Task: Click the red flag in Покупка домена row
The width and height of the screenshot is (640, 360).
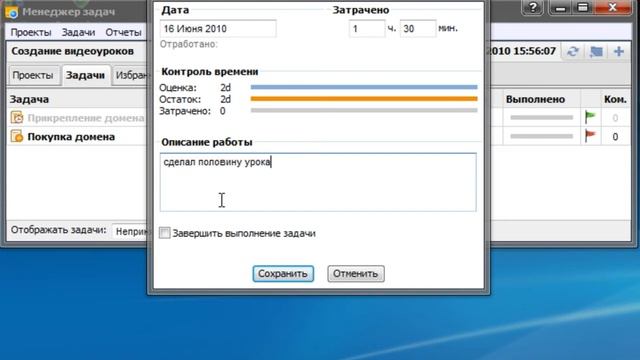Action: pos(590,136)
